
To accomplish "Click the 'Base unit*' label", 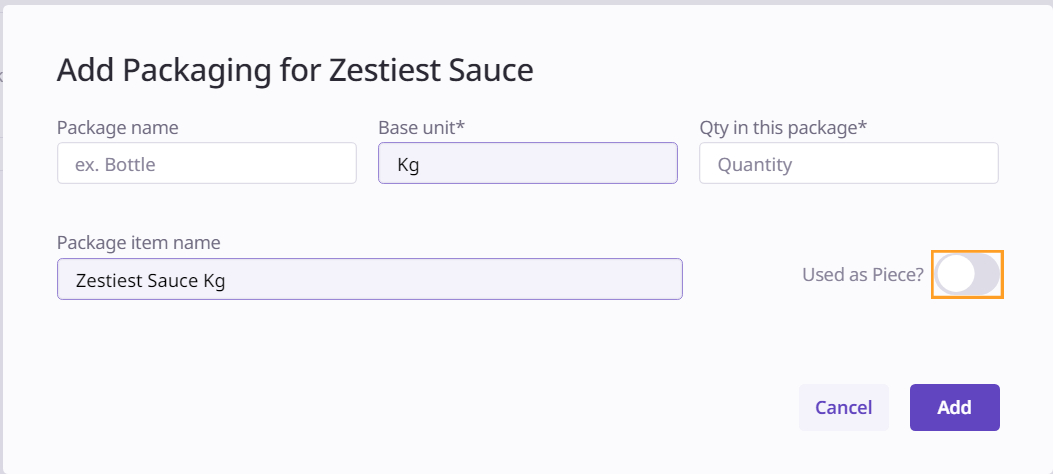I will click(422, 127).
